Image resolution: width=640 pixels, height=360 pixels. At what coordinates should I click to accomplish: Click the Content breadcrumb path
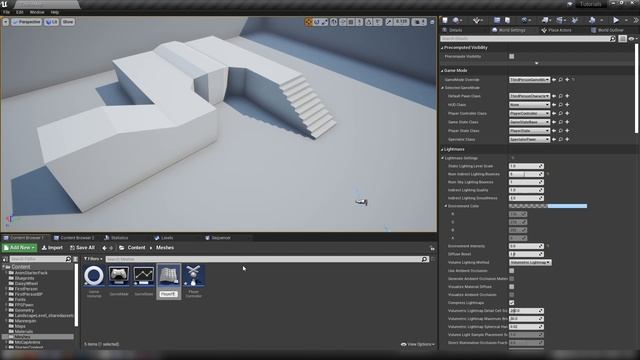[x=136, y=248]
